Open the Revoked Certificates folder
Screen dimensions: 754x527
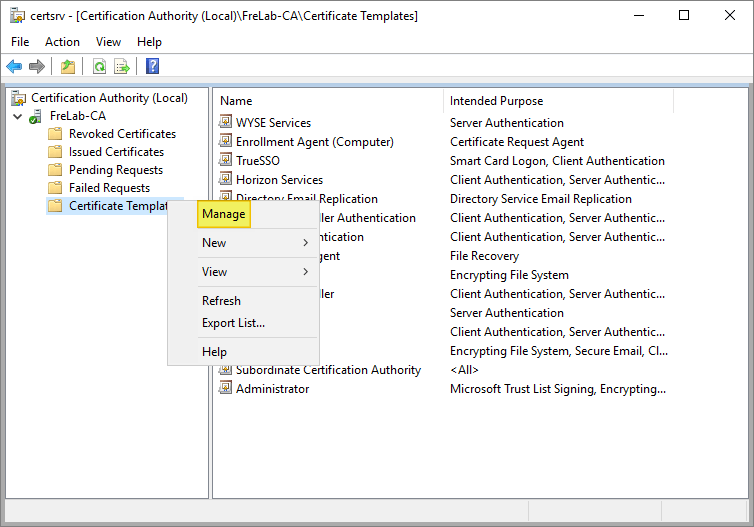(121, 134)
